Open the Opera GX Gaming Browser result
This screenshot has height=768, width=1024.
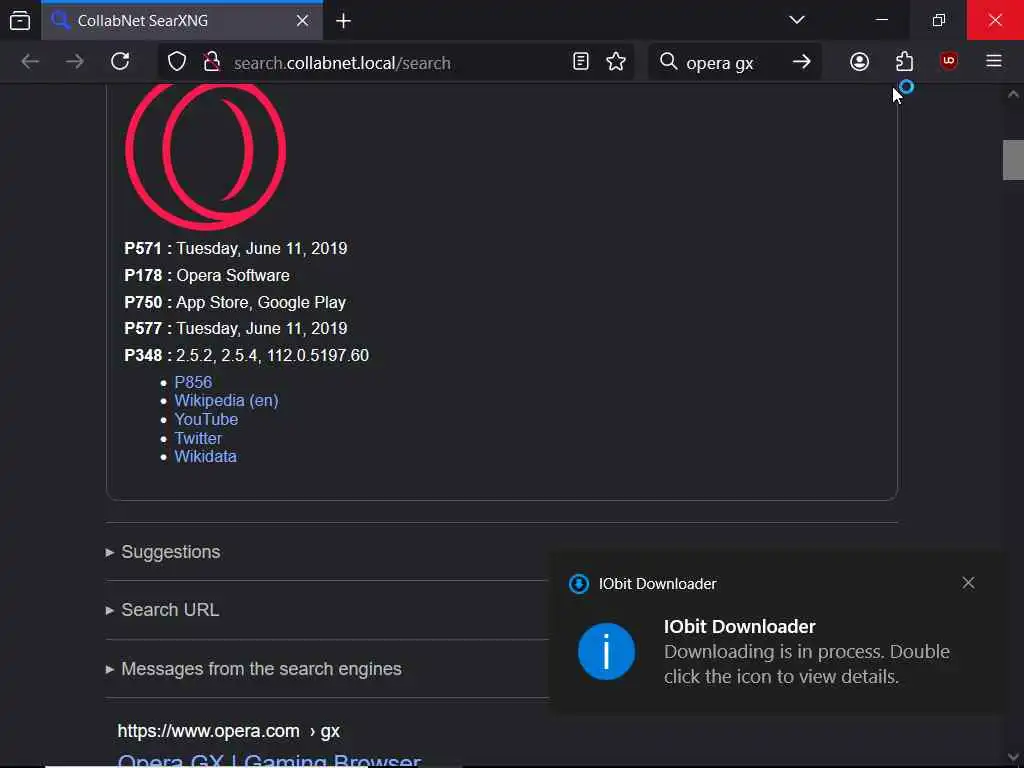(270, 760)
